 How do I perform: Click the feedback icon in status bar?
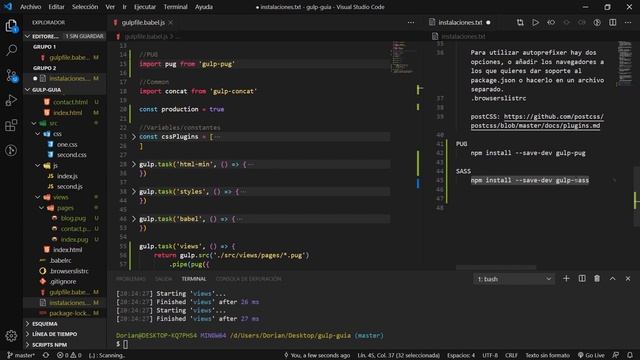tap(616, 355)
